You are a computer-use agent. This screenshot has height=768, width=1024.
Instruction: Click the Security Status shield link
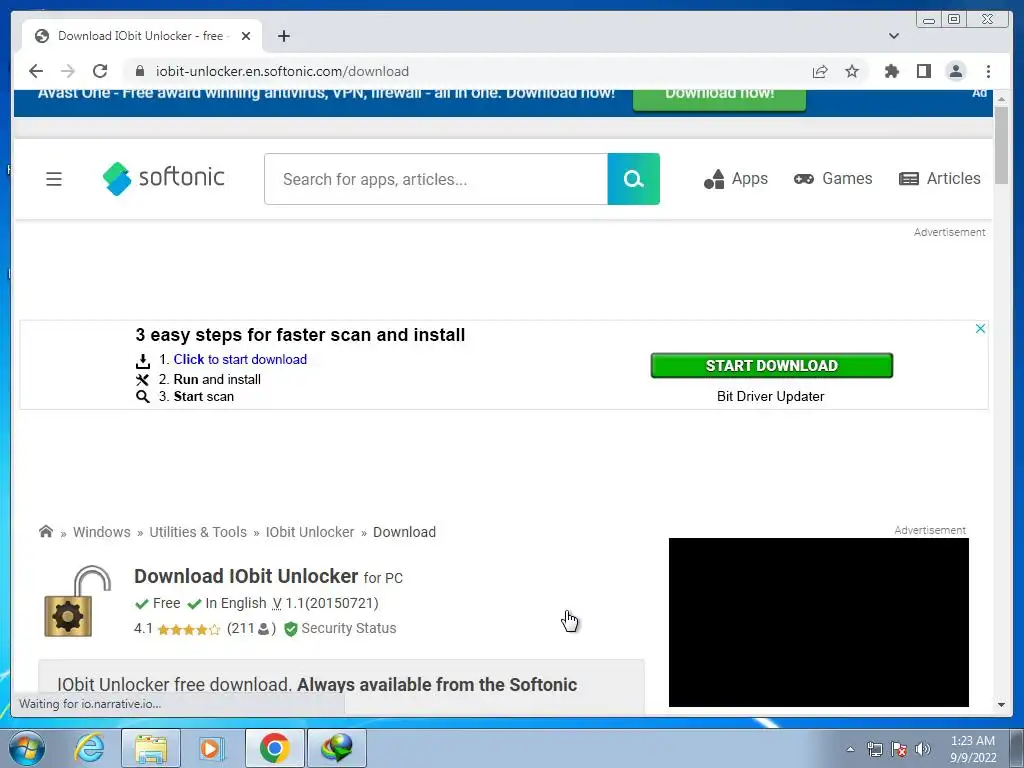[x=340, y=628]
